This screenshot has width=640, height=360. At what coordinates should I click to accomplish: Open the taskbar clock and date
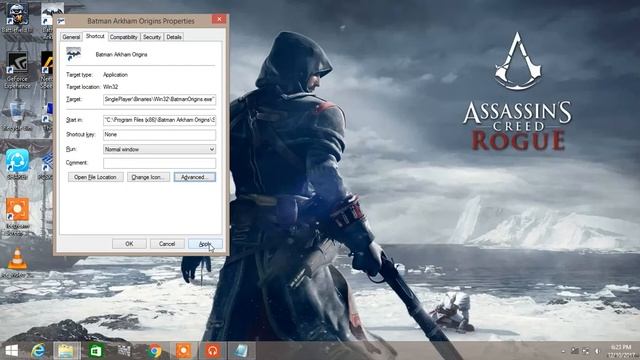[x=621, y=351]
